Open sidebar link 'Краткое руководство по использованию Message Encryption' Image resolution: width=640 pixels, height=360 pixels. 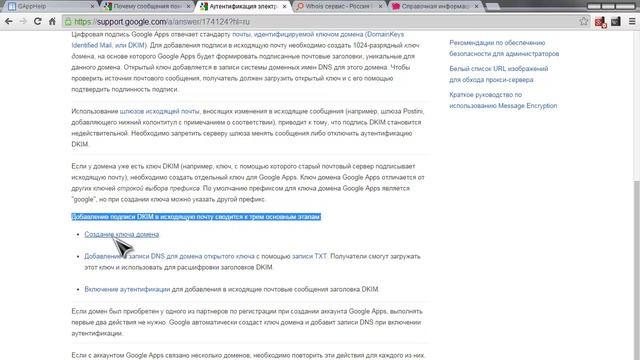click(x=503, y=100)
